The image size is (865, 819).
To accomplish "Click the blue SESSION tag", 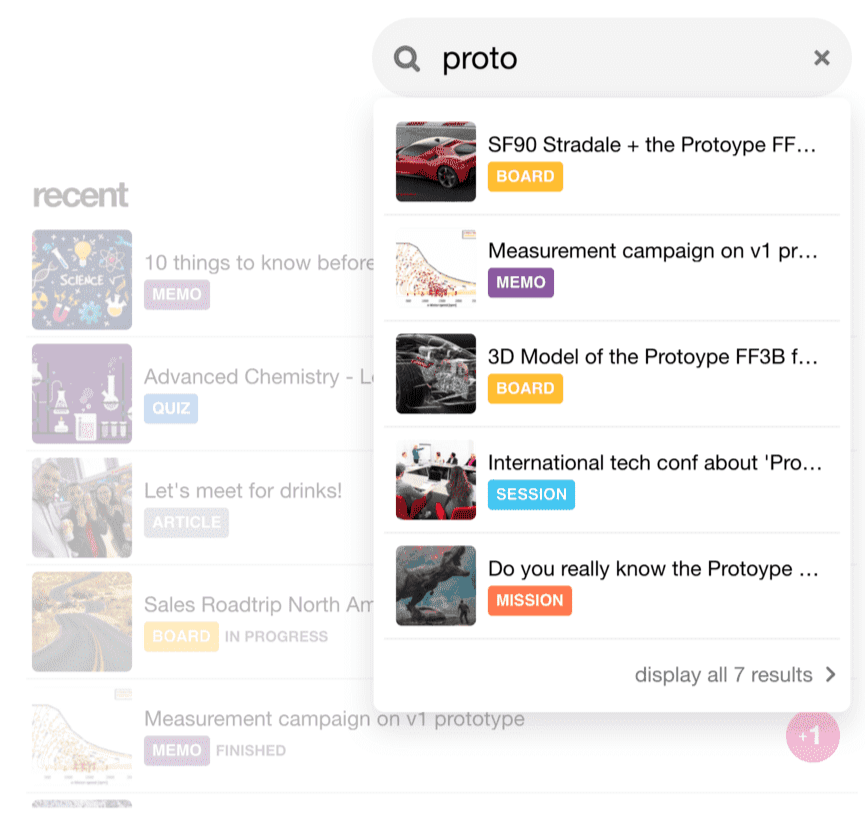I will point(531,494).
